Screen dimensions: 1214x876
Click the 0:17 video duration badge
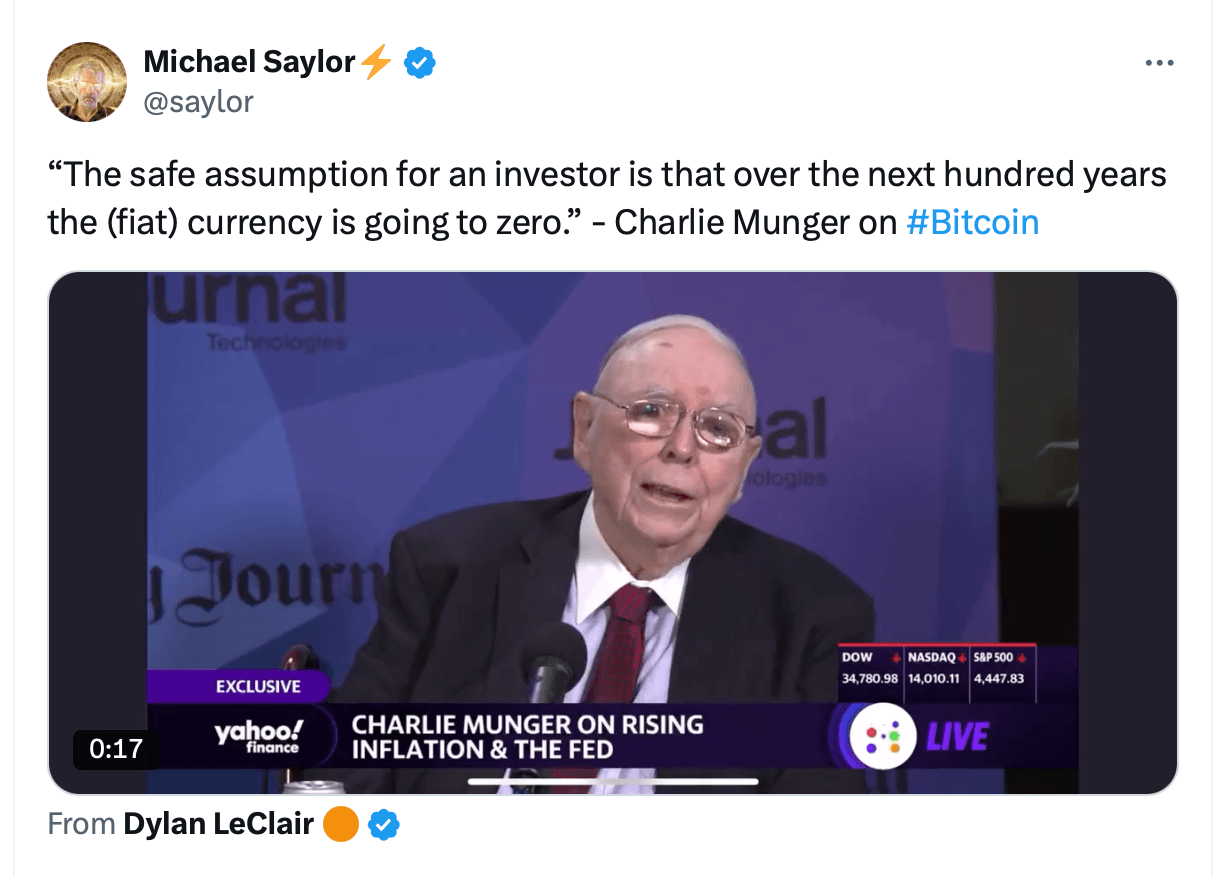(116, 748)
